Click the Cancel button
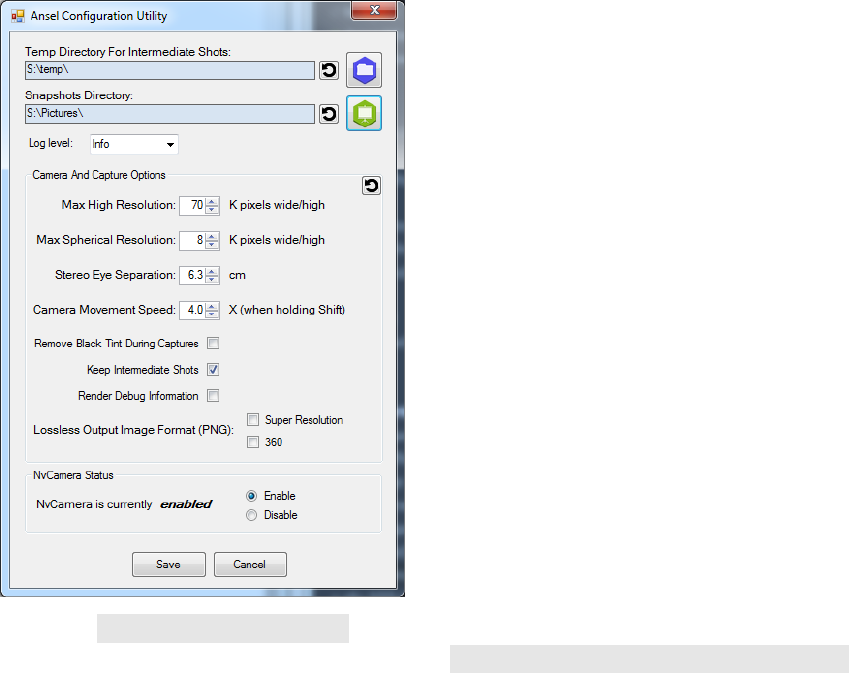Image resolution: width=849 pixels, height=673 pixels. [x=250, y=565]
